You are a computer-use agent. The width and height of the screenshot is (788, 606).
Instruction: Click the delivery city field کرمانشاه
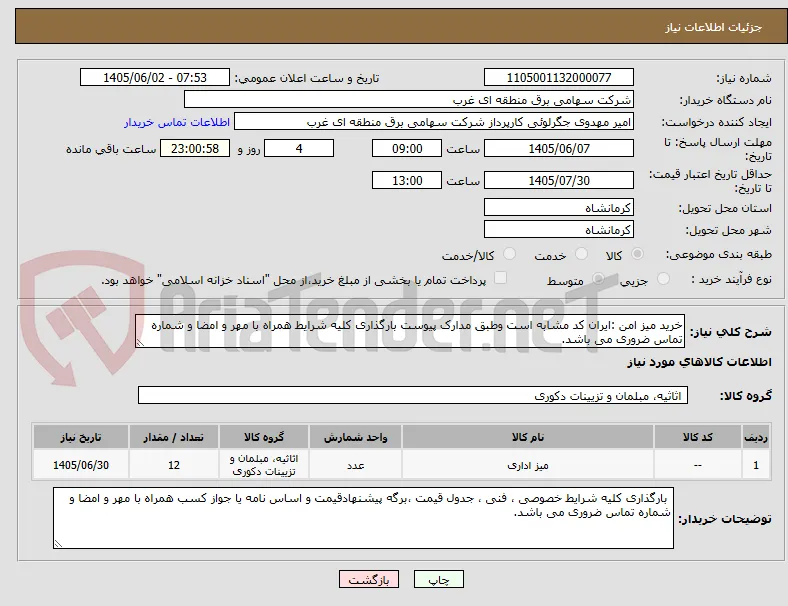pyautogui.click(x=558, y=229)
